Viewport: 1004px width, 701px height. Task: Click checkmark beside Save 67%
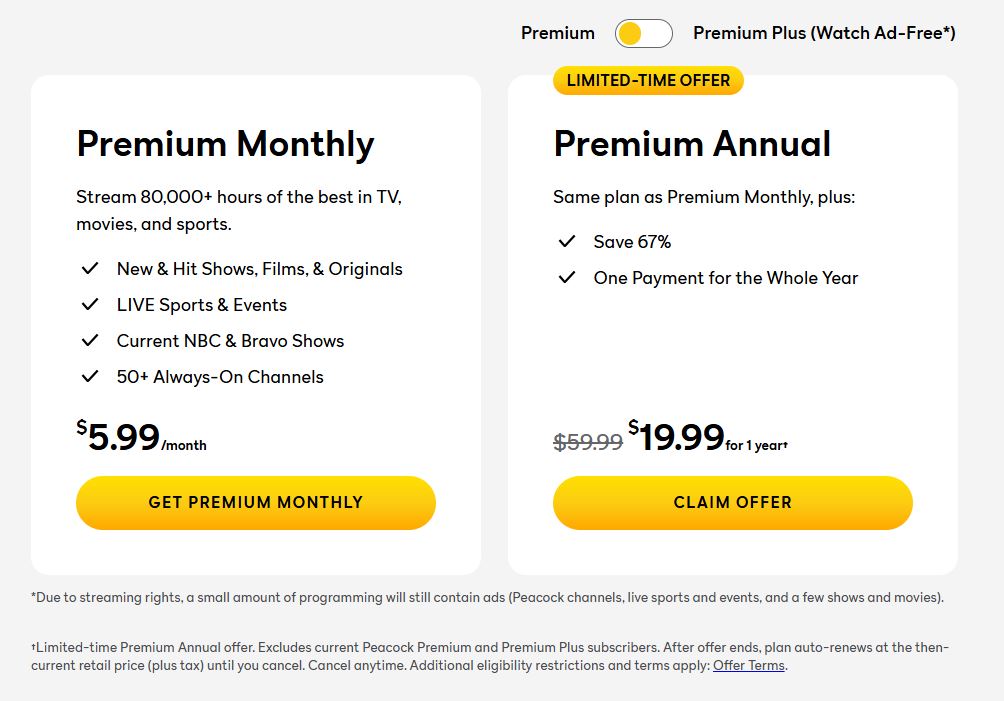[x=567, y=241]
